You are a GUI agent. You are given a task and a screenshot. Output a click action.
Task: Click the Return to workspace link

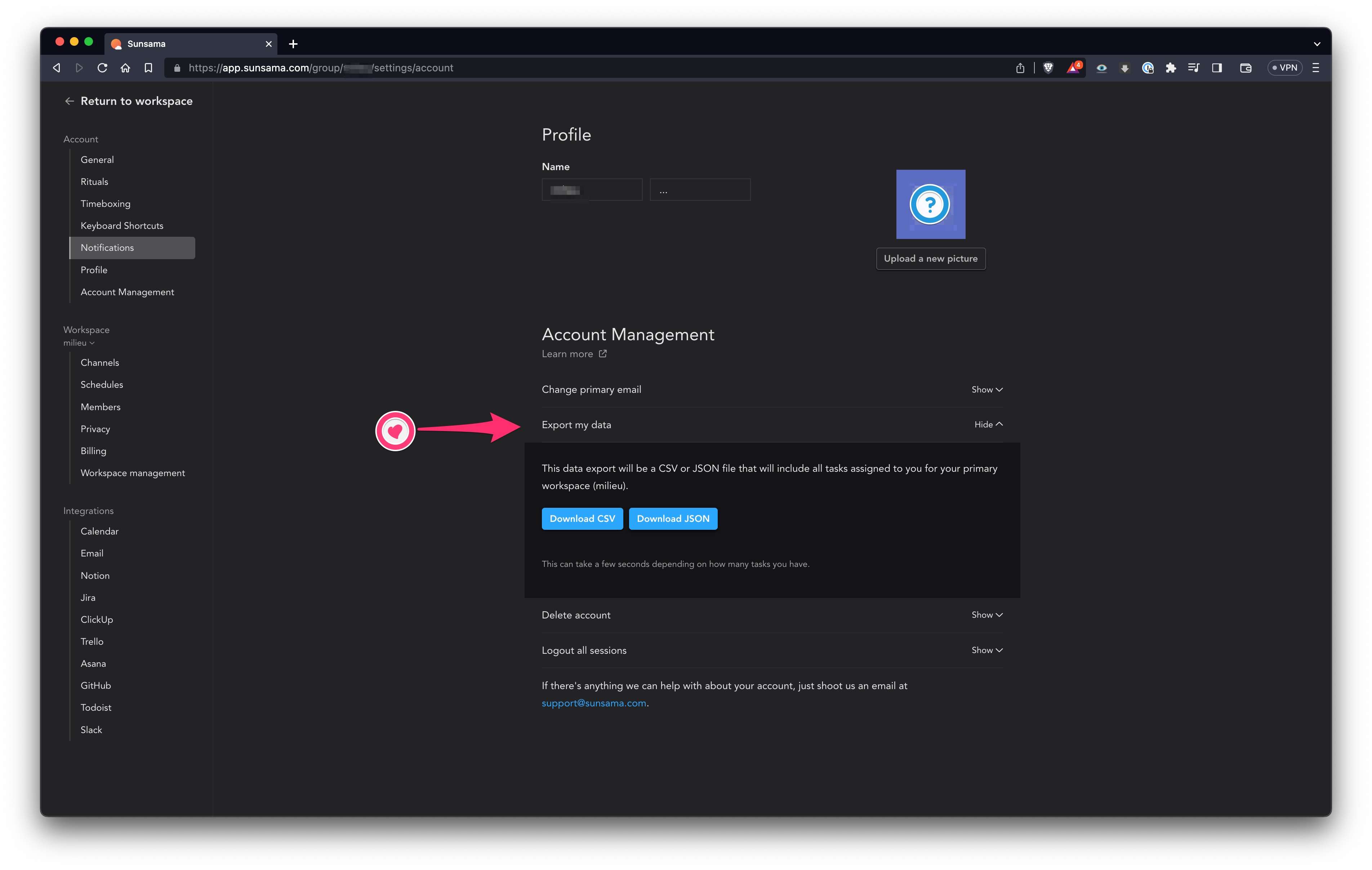(136, 101)
